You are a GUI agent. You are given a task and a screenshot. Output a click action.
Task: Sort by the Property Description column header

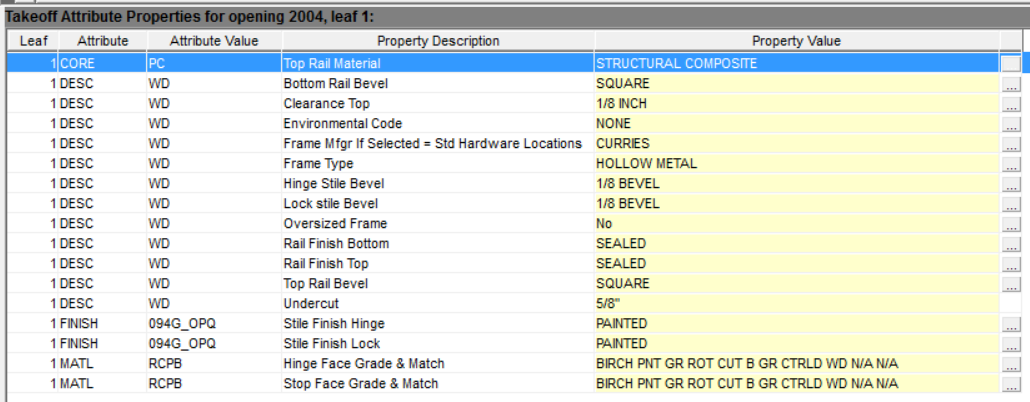point(437,41)
